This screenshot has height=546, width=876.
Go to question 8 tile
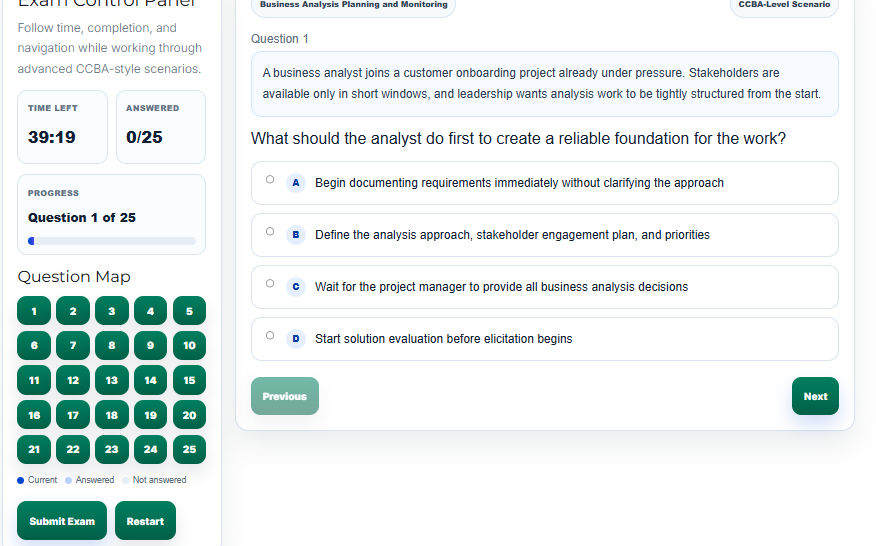[112, 346]
